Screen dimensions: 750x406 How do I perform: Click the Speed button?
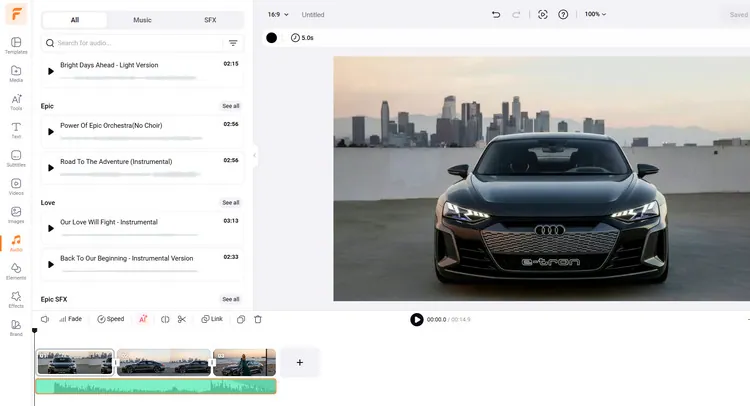pyautogui.click(x=110, y=319)
